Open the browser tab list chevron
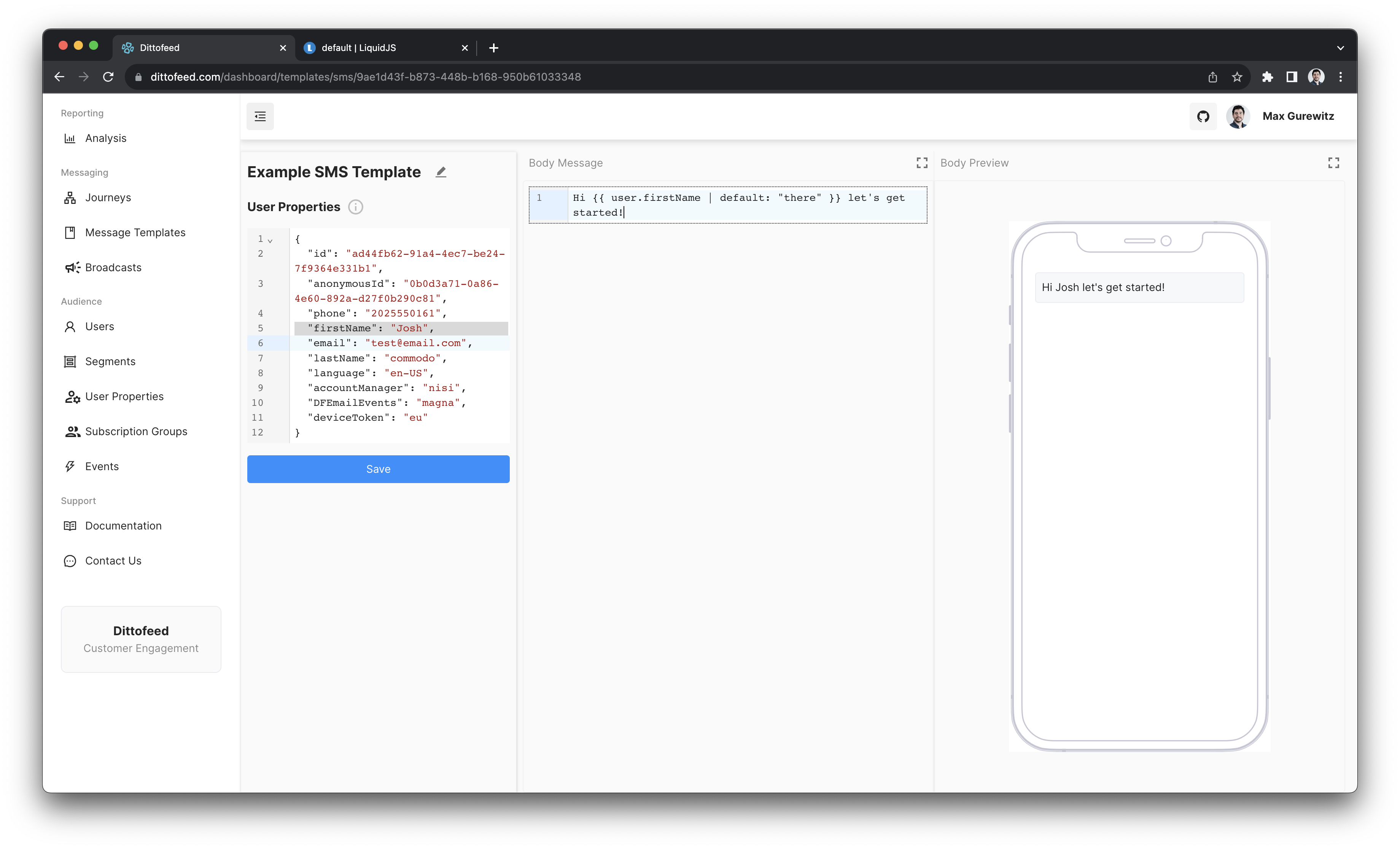Screen dimensions: 1400x849 point(1340,48)
